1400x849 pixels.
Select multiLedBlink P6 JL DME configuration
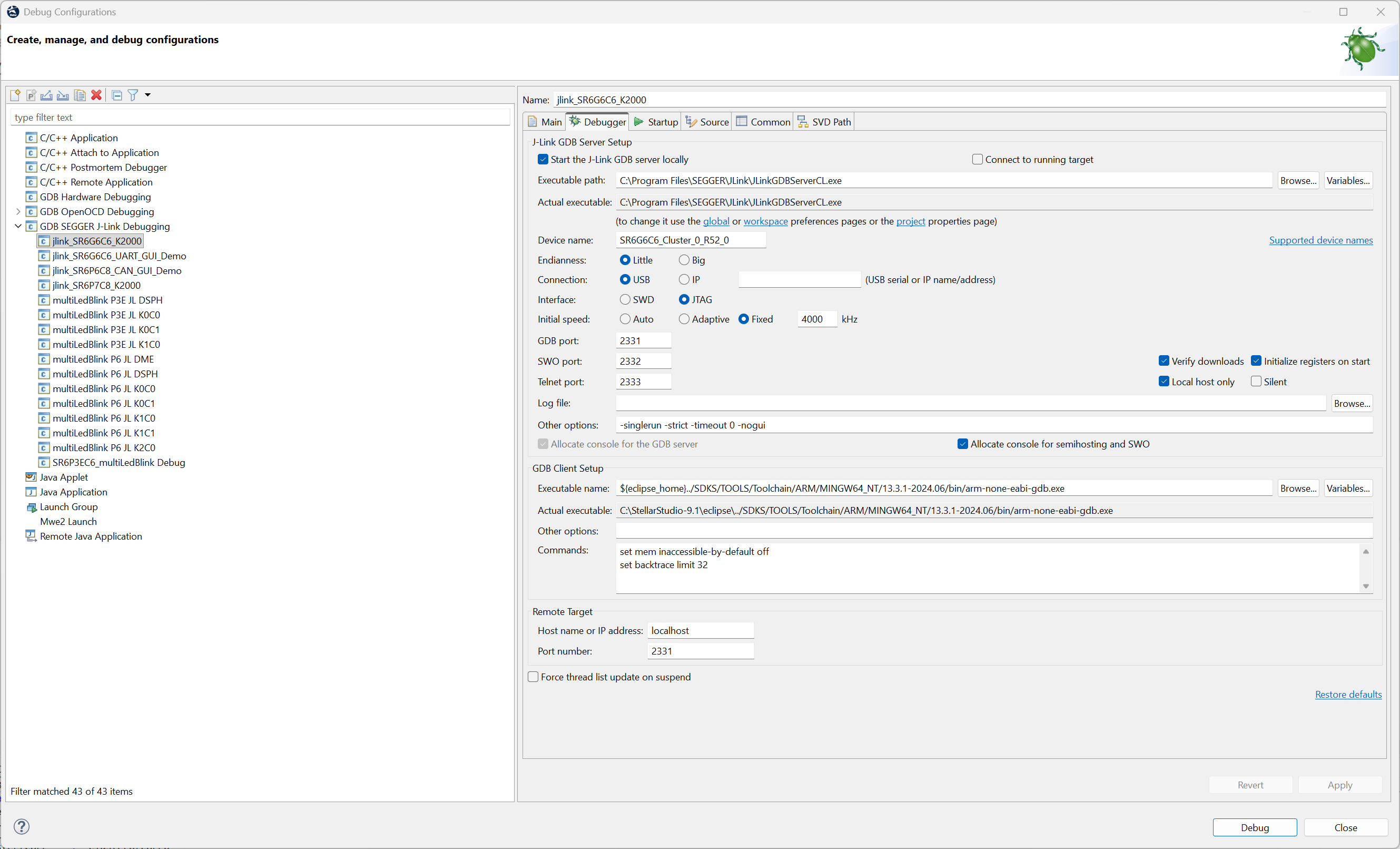click(x=96, y=359)
